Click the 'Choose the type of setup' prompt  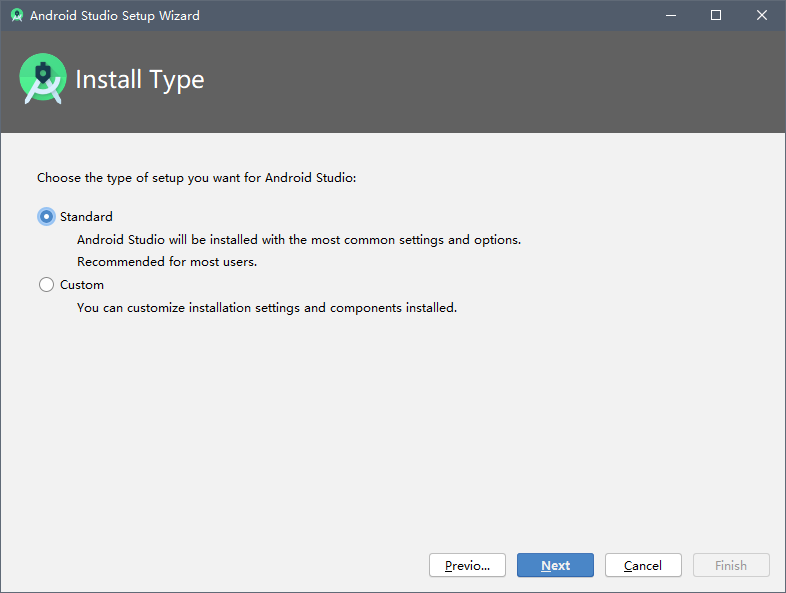(x=196, y=178)
